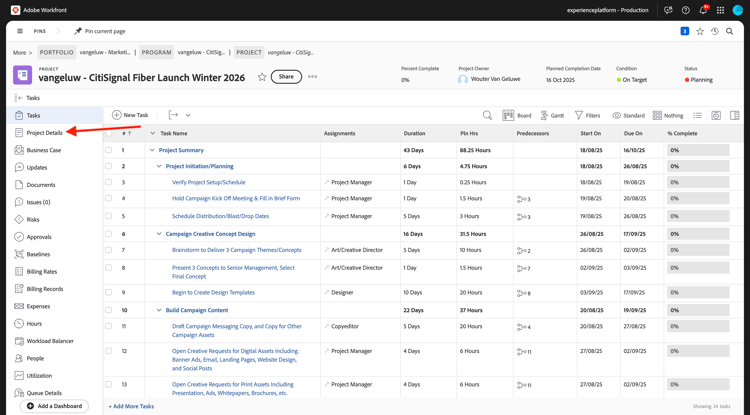Viewport: 750px width, 415px height.
Task: Click the task list search icon
Action: pyautogui.click(x=487, y=116)
